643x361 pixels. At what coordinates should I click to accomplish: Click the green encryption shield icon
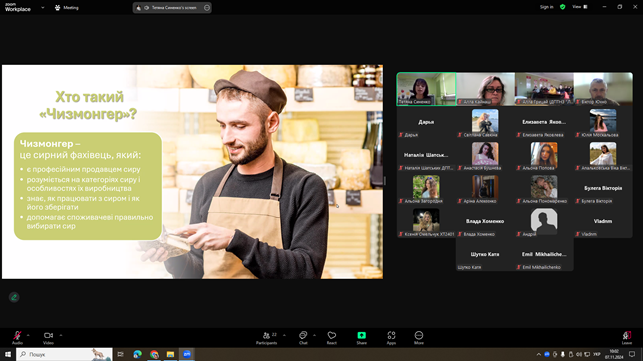pyautogui.click(x=563, y=7)
